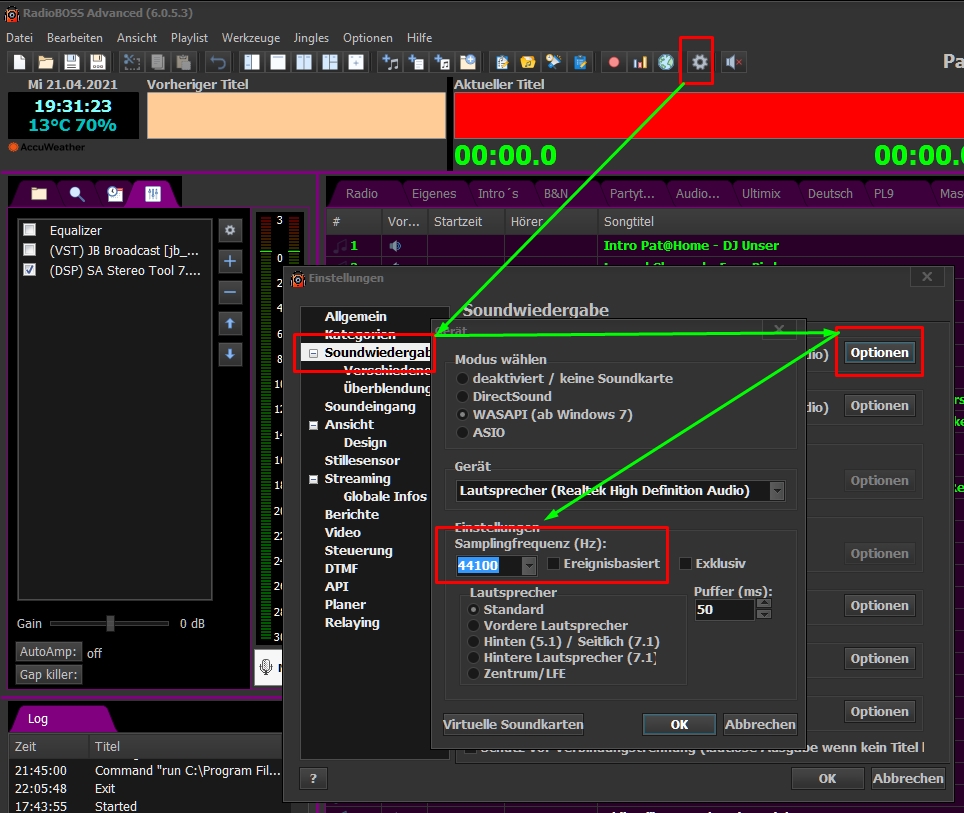Screen dimensions: 964x813
Task: Click Abbrechen in the Gerät dialog
Action: coord(761,724)
